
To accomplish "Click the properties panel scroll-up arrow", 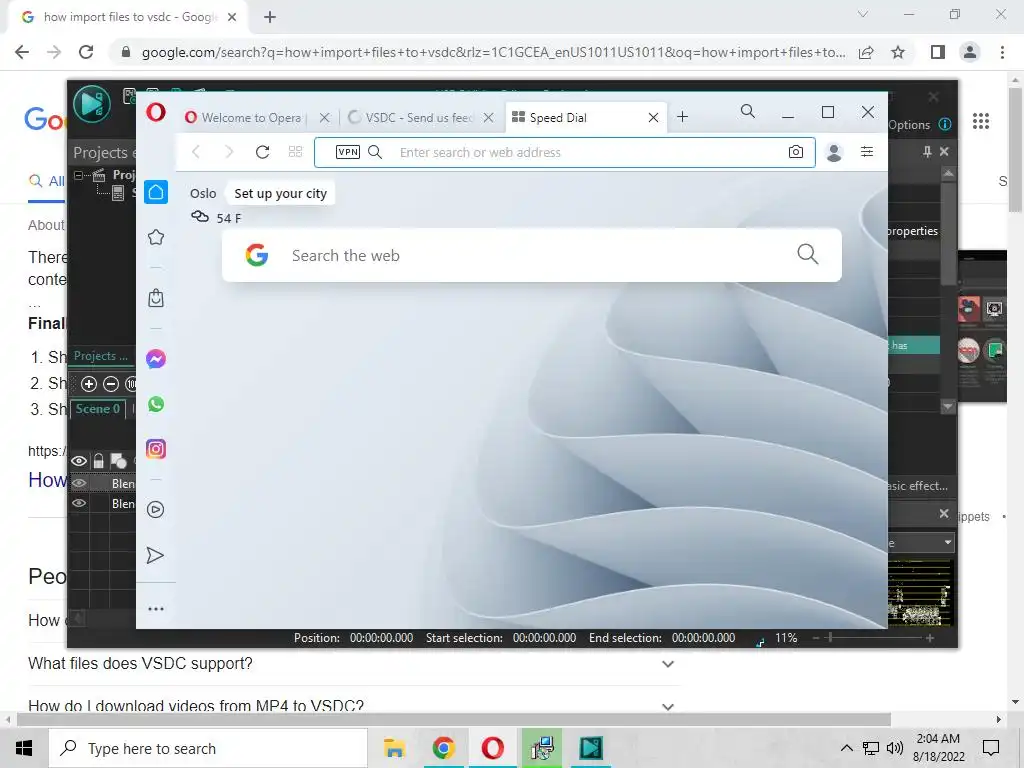I will [x=948, y=173].
